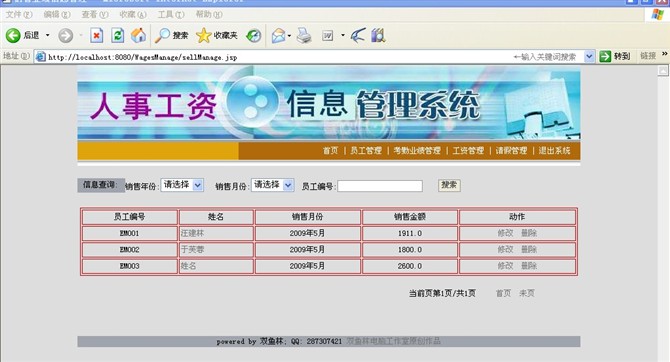The image size is (670, 362).
Task: Click the page icon in address bar
Action: pyautogui.click(x=41, y=56)
